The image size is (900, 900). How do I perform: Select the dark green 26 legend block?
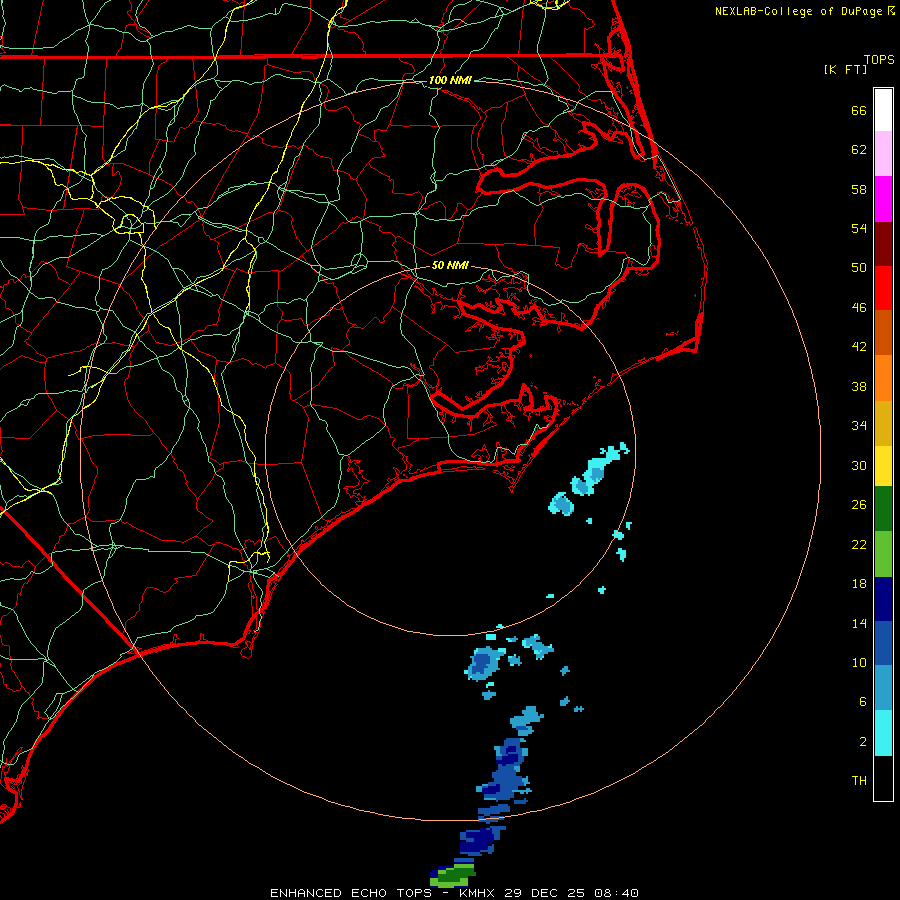tap(883, 509)
